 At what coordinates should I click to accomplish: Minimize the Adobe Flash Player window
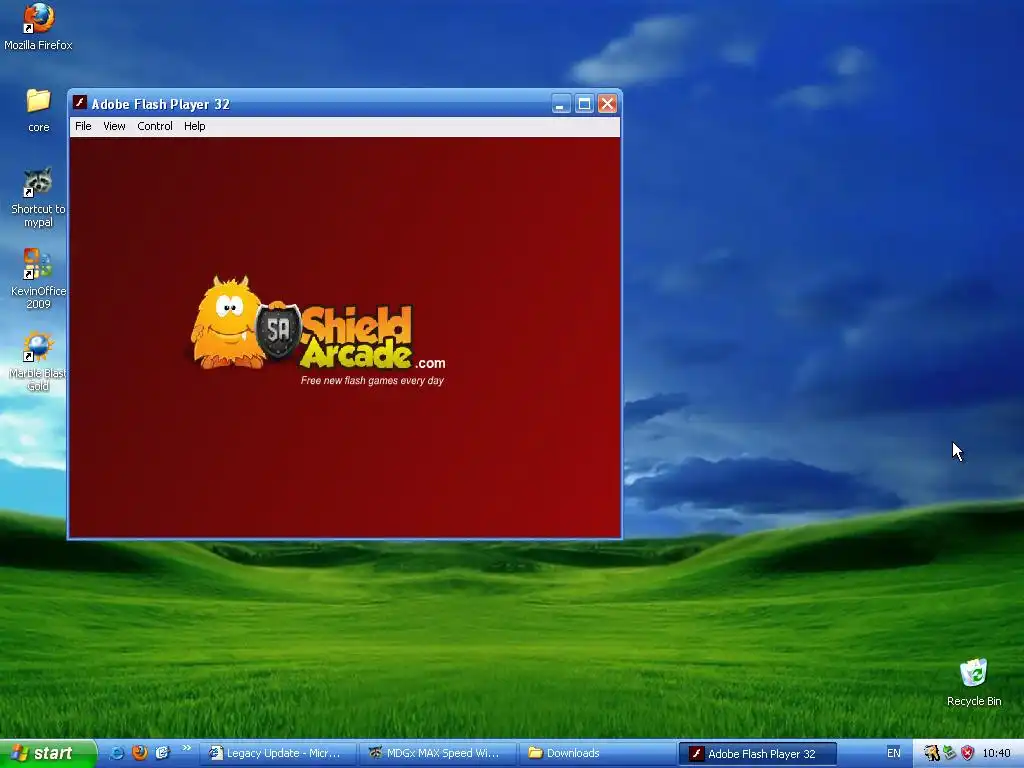coord(561,104)
